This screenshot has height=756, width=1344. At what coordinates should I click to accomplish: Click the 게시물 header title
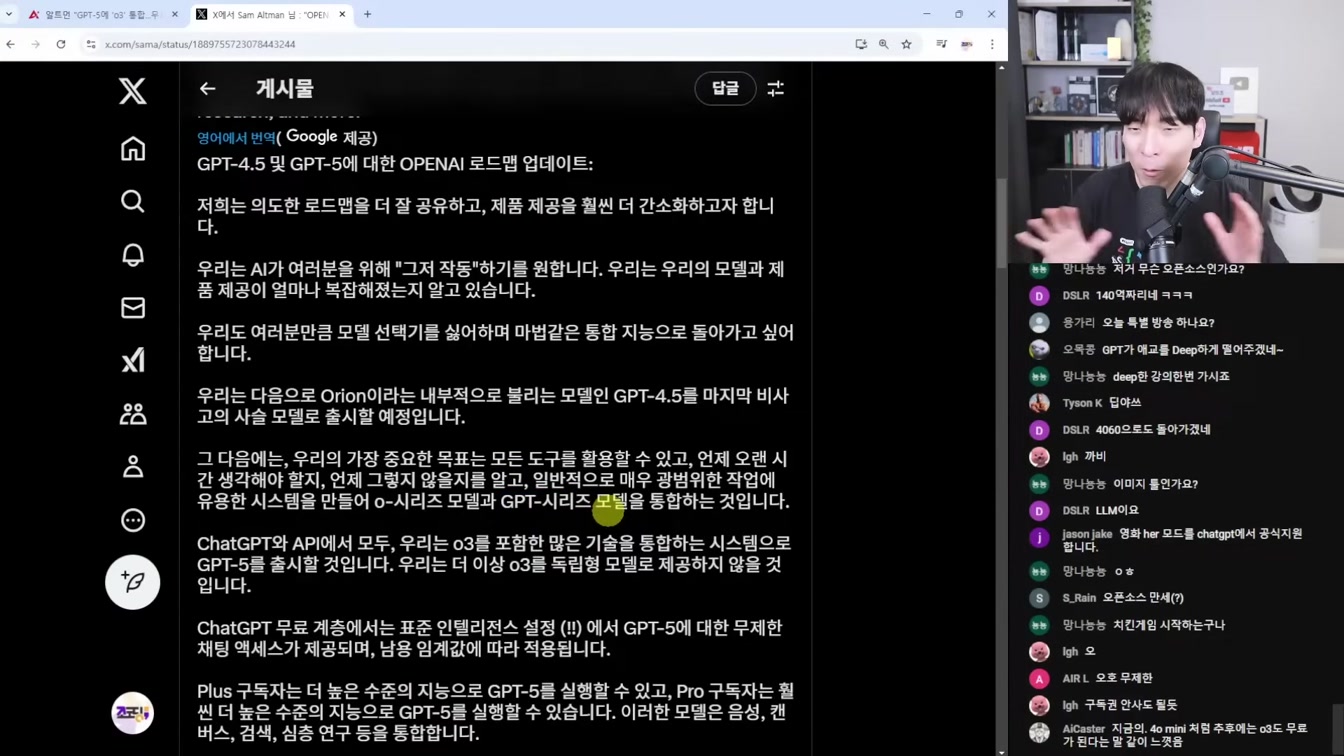pyautogui.click(x=284, y=89)
